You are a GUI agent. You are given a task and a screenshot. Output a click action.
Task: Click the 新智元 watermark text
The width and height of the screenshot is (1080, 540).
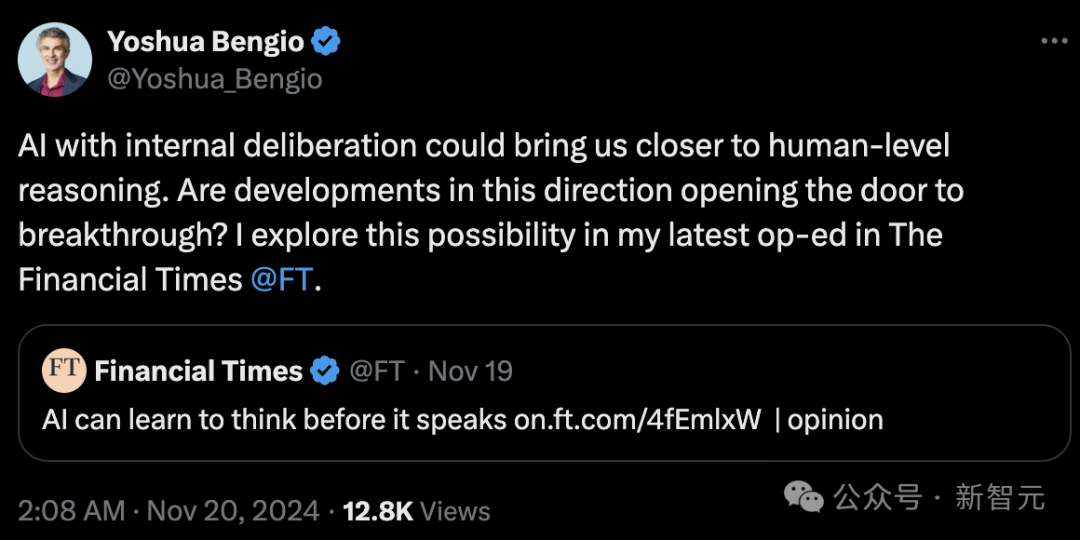[x=1000, y=497]
